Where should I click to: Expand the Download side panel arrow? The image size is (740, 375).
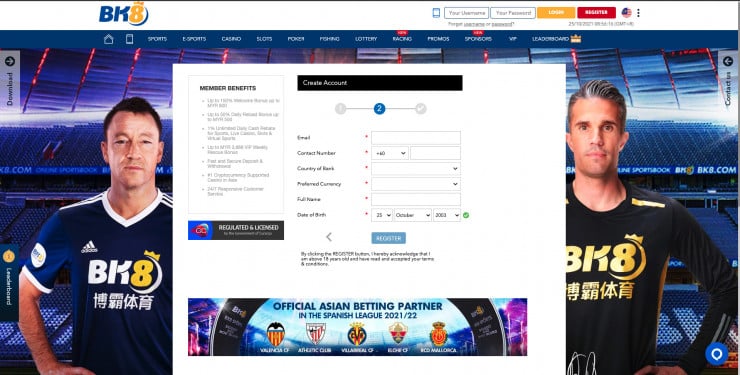coord(10,61)
